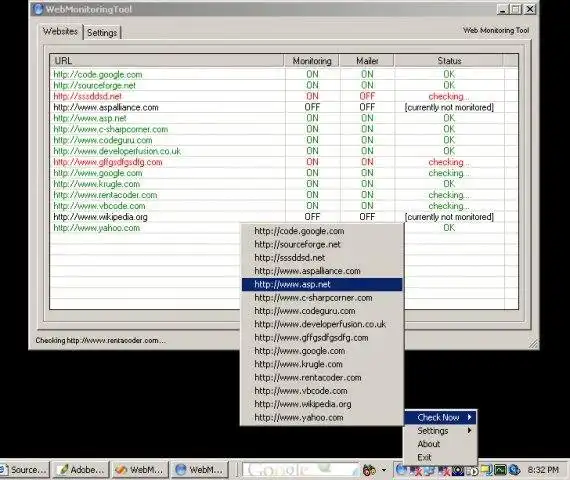Check http://www.developerfusion.co.uk from the submenu
Image resolution: width=570 pixels, height=480 pixels.
tap(322, 324)
